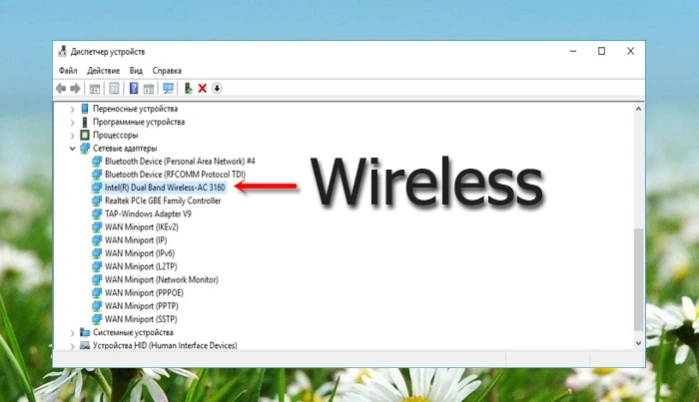Screen dimensions: 699x402
Task: Select Realtek PCIe GBE Family Controller
Action: pos(163,201)
